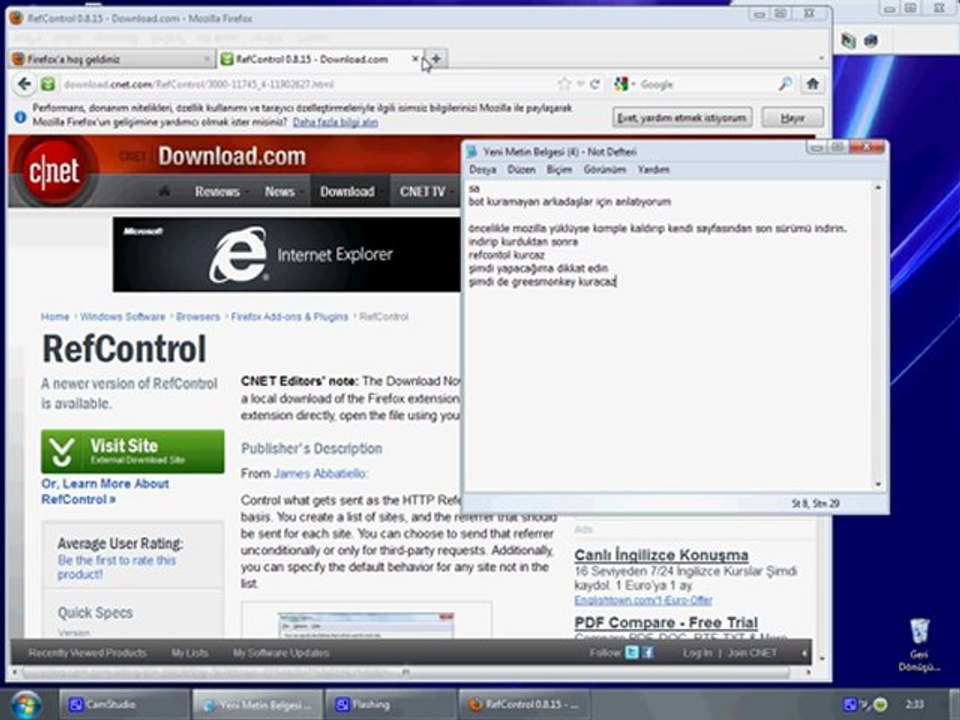Open new tab with plus button

click(436, 59)
